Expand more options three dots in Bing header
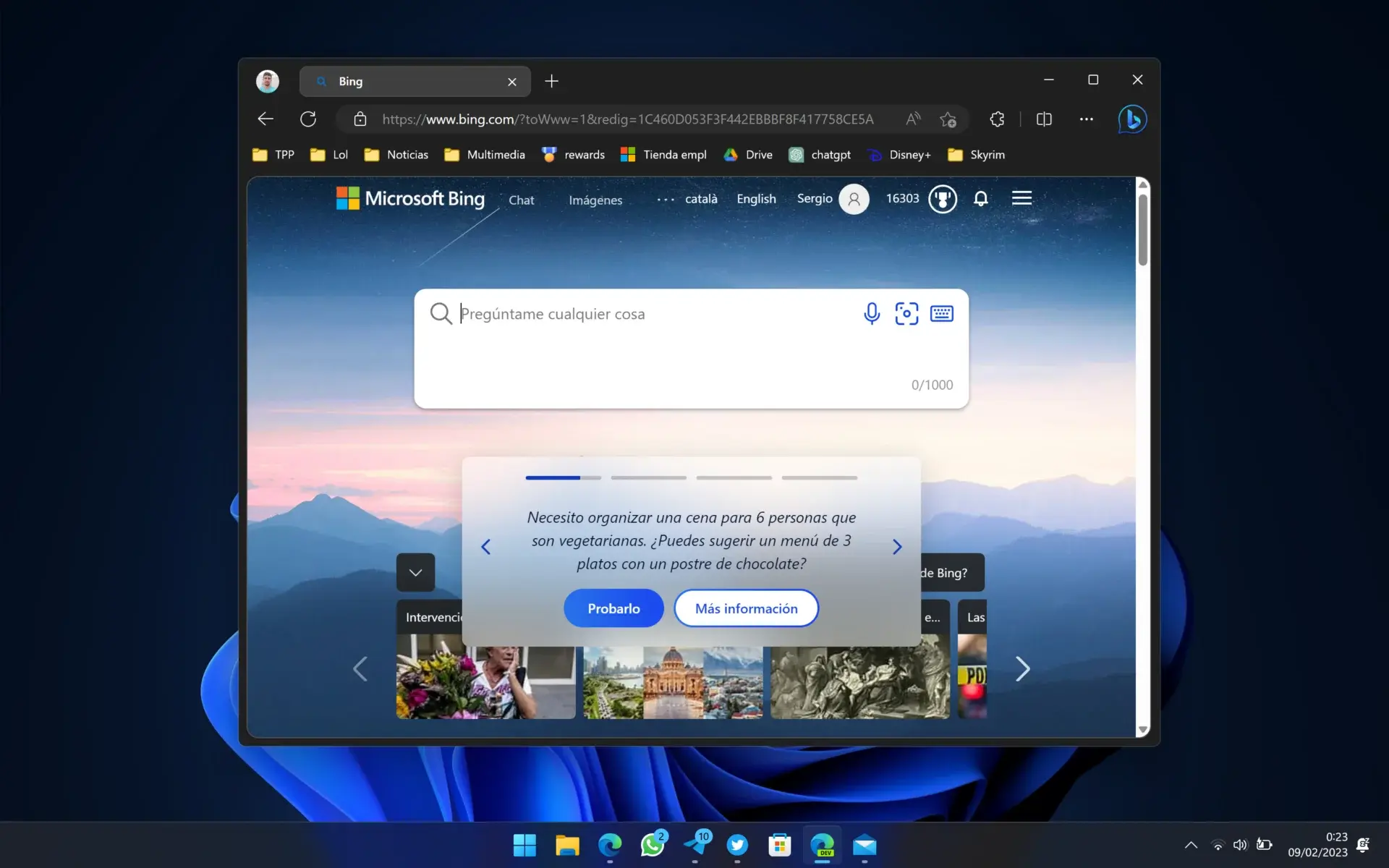 666,200
